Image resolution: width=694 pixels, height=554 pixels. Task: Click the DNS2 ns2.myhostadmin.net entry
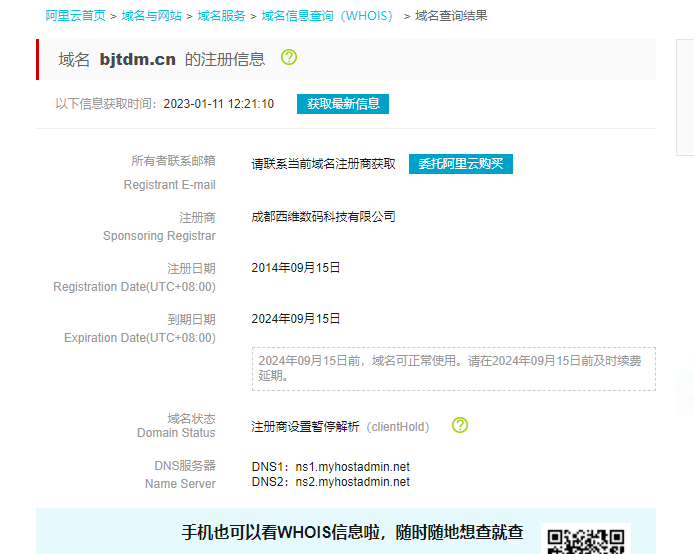click(331, 482)
